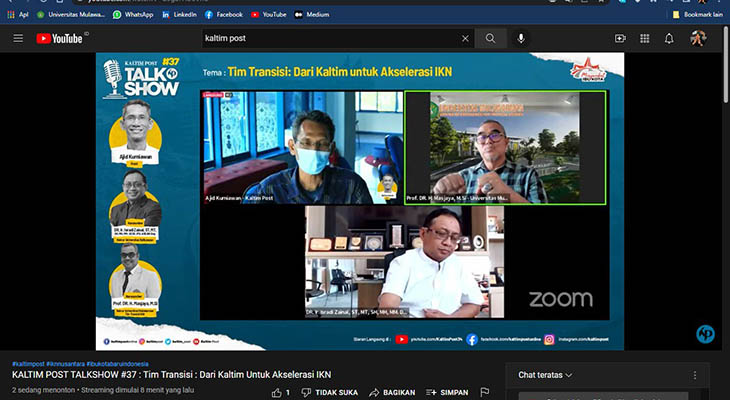This screenshot has height=400, width=730.
Task: Go to the YouTube home logo
Action: point(60,38)
